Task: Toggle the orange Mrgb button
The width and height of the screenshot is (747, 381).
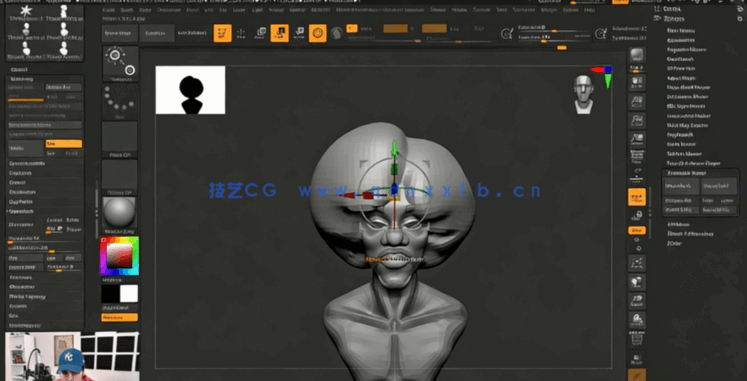Action: coord(352,28)
